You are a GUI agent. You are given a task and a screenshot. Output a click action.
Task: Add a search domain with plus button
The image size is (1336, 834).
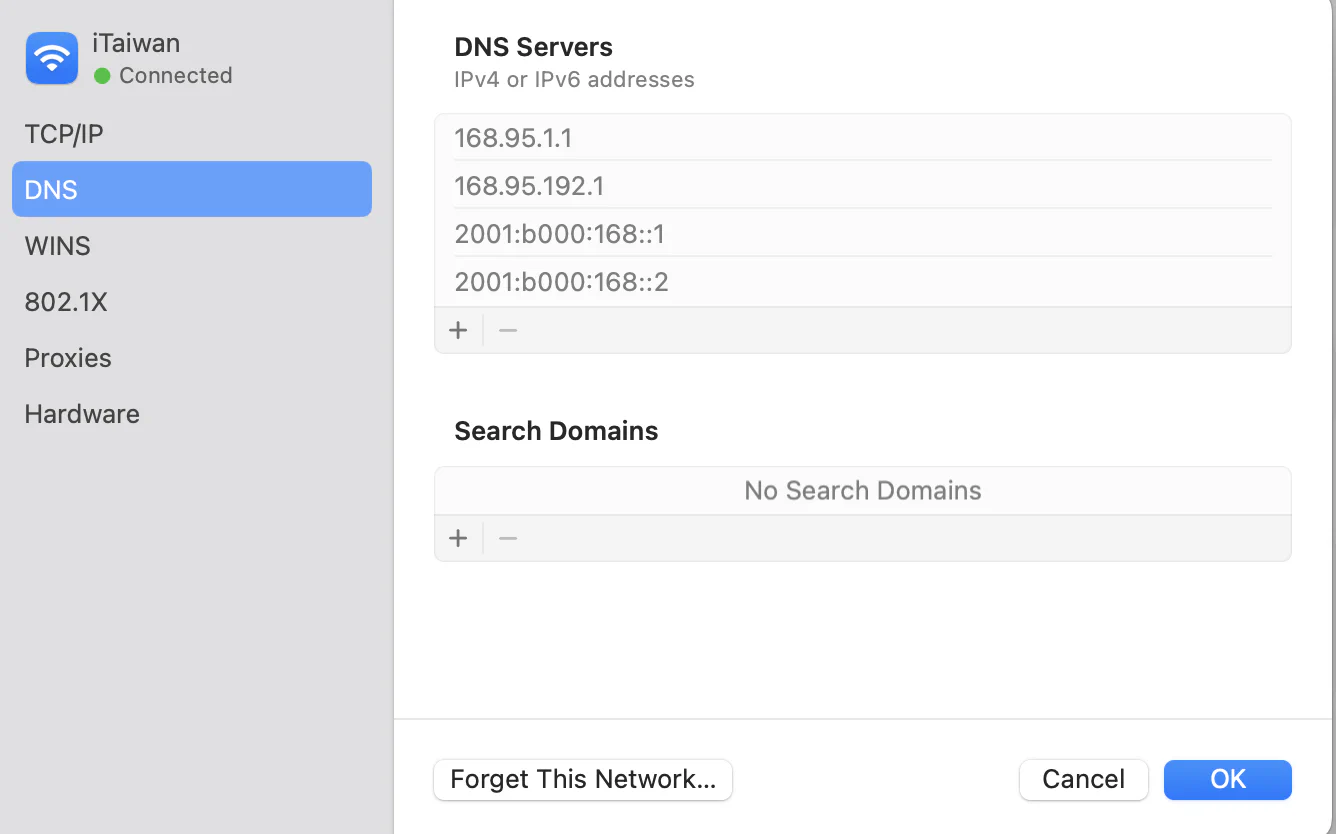[x=458, y=538]
